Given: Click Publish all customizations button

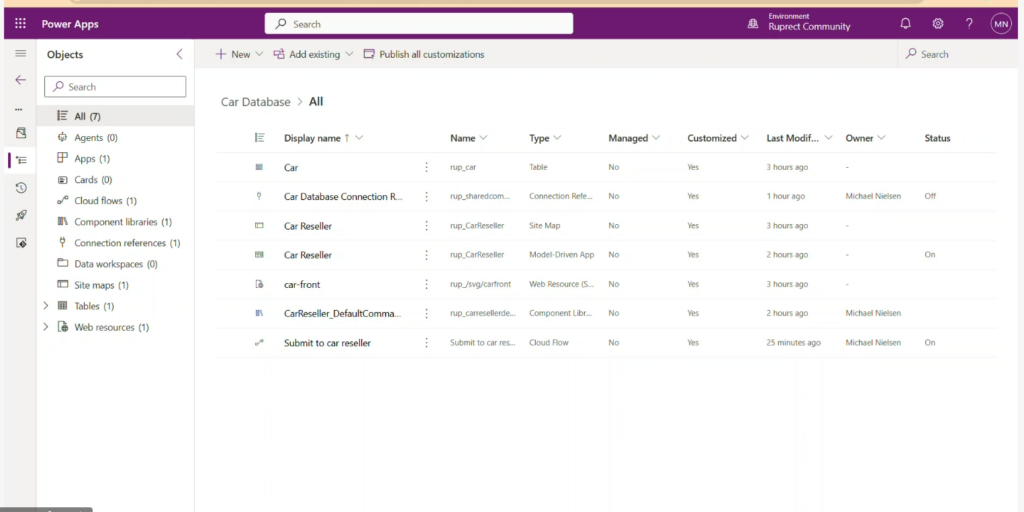Looking at the screenshot, I should pyautogui.click(x=424, y=54).
